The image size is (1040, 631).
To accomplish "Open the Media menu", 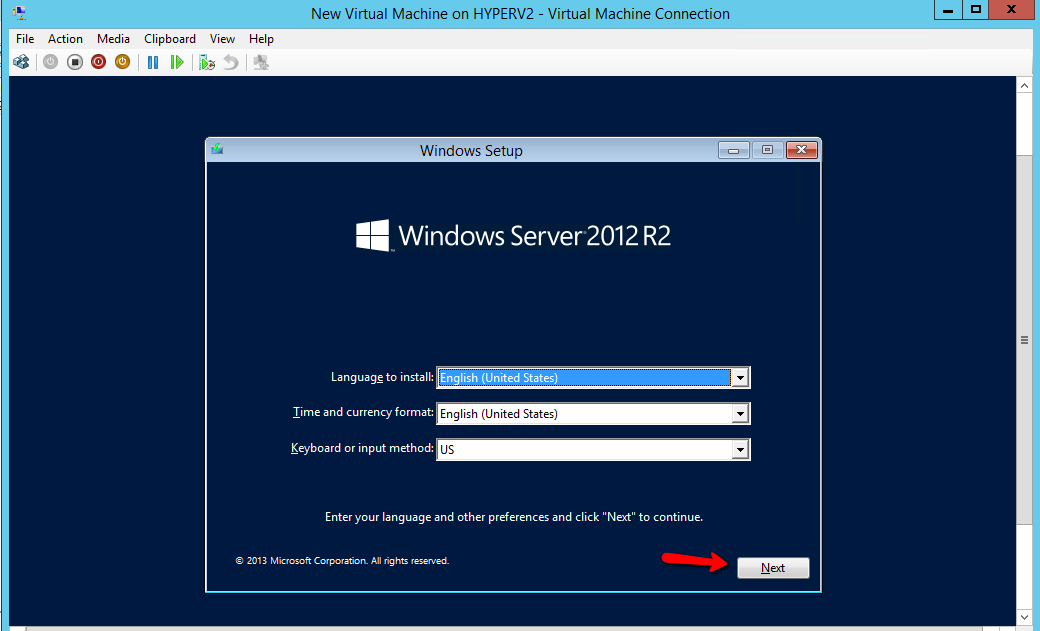I will point(113,39).
